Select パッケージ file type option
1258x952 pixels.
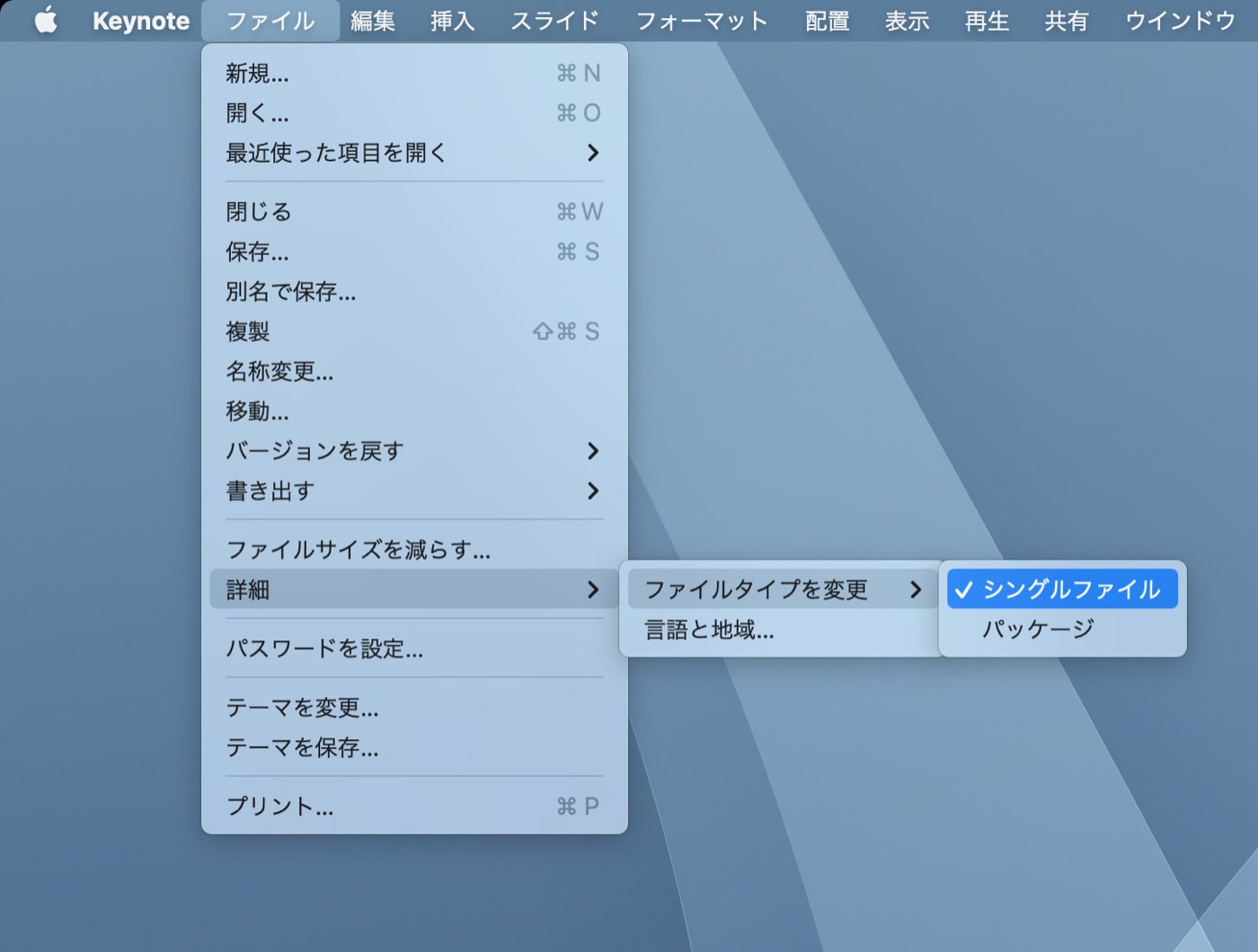click(x=1062, y=629)
